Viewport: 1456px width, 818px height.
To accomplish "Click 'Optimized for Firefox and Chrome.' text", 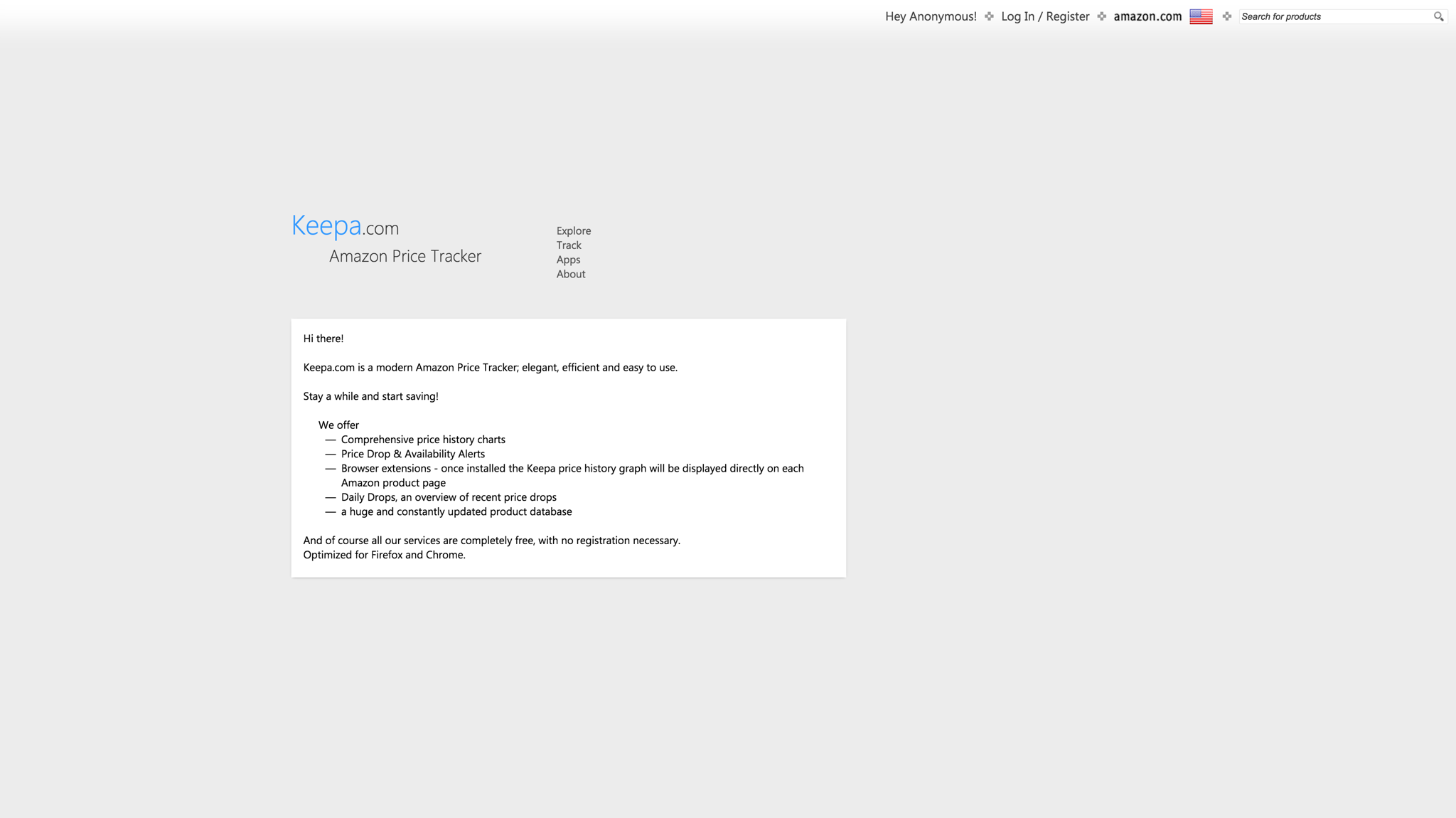I will [x=385, y=555].
